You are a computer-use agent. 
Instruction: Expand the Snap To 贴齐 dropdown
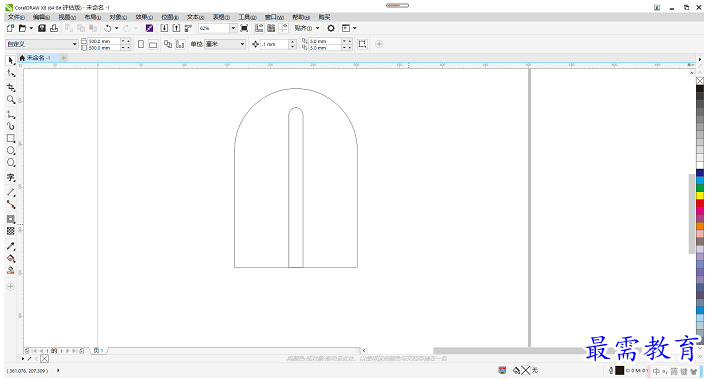pyautogui.click(x=317, y=28)
